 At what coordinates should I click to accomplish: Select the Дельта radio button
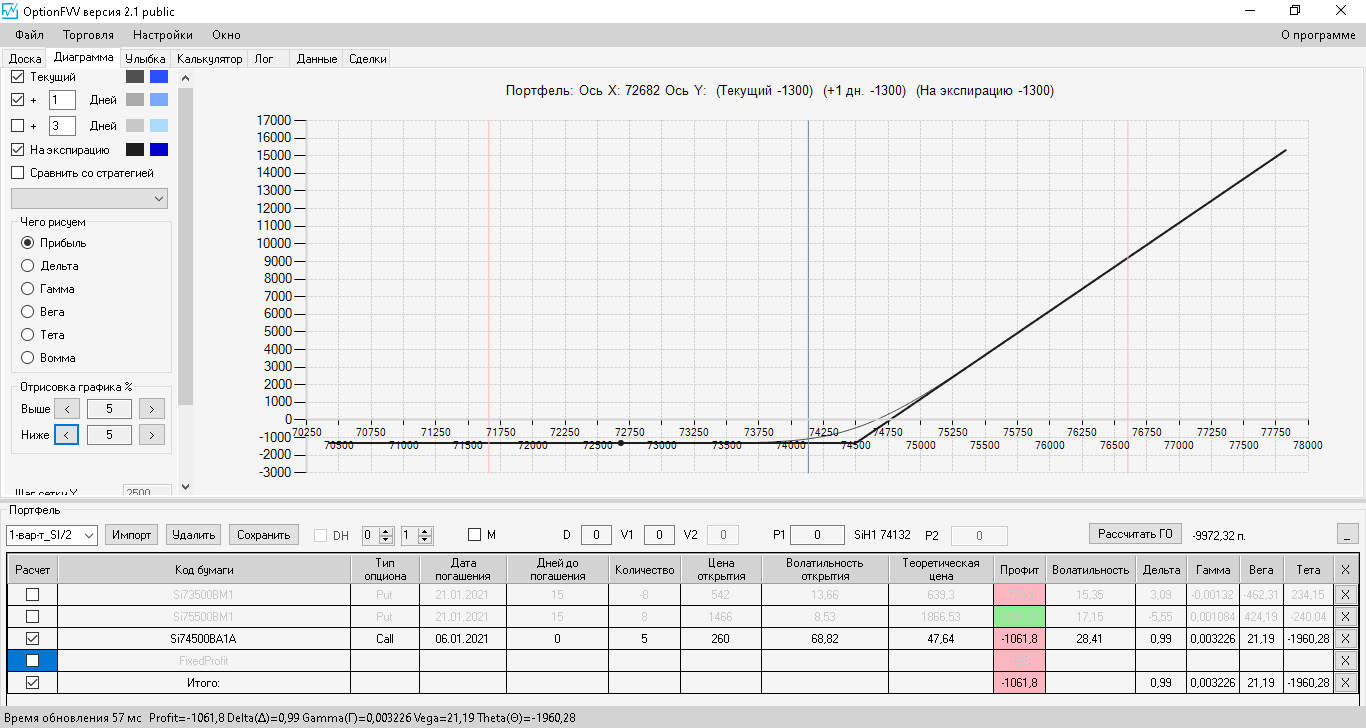[x=27, y=266]
